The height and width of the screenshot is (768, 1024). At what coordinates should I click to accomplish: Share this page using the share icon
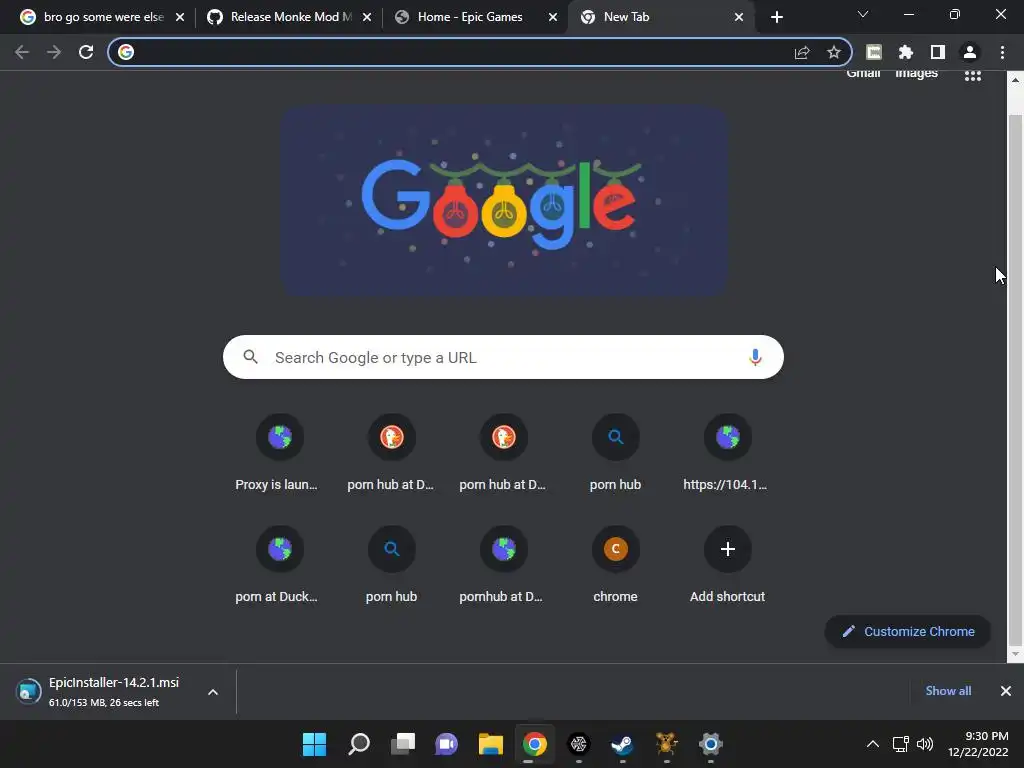[802, 52]
